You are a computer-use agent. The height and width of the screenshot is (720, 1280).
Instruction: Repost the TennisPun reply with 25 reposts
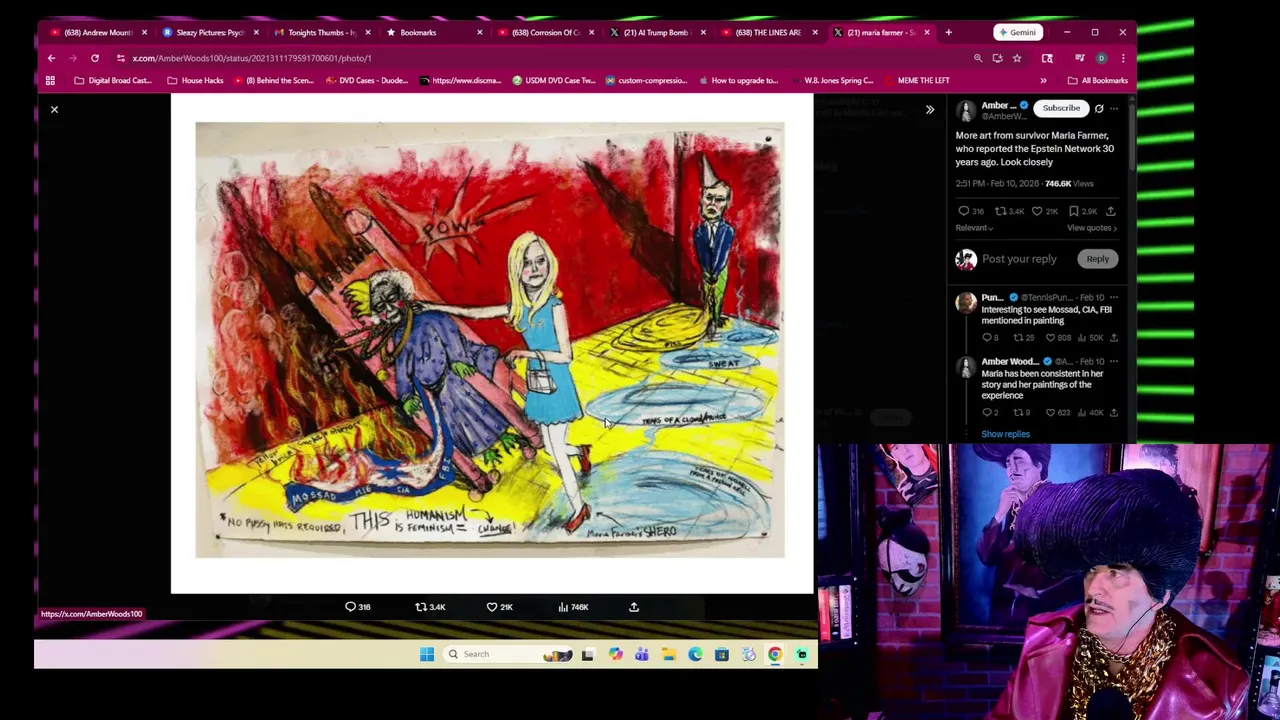pyautogui.click(x=1019, y=338)
